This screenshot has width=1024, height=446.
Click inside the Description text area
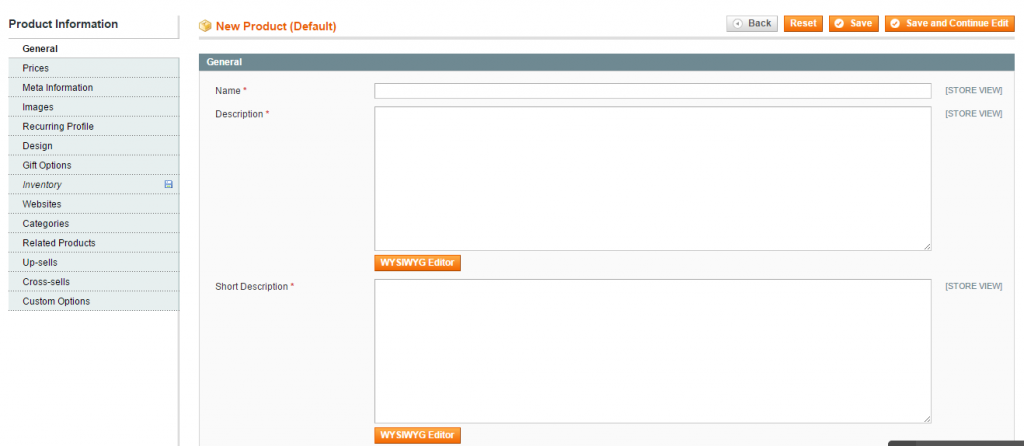[652, 178]
